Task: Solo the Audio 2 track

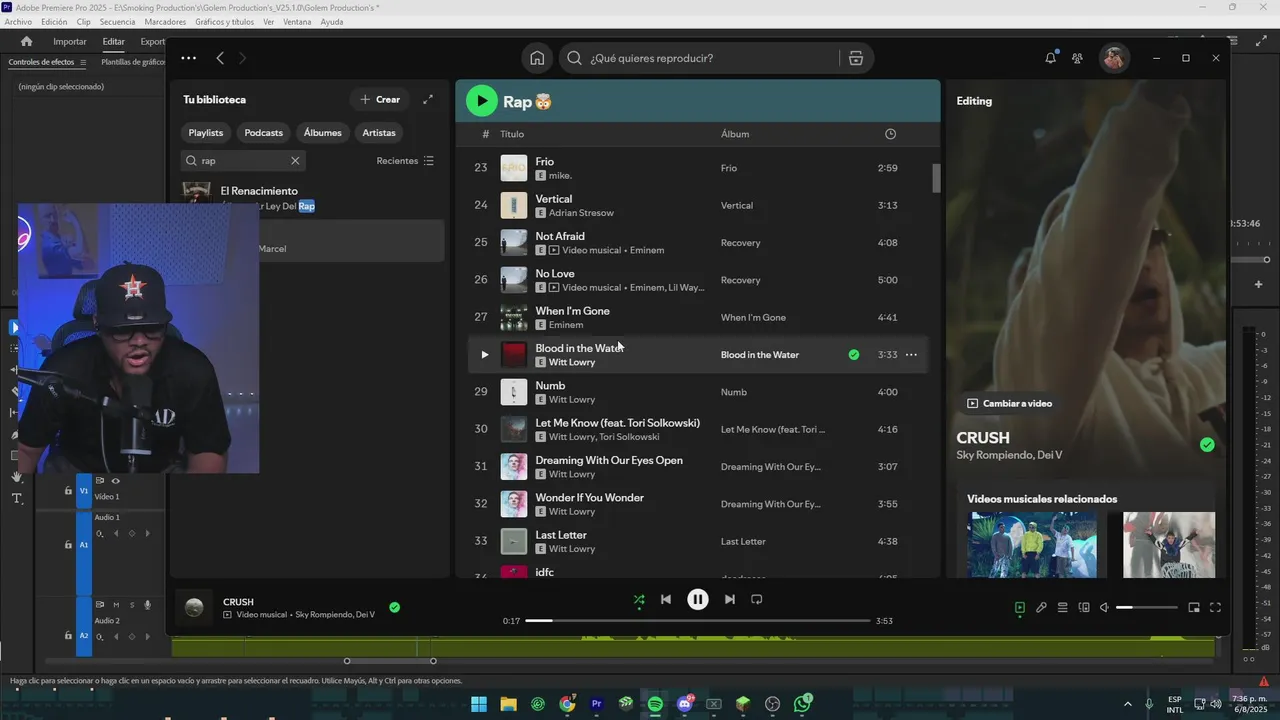Action: point(131,604)
